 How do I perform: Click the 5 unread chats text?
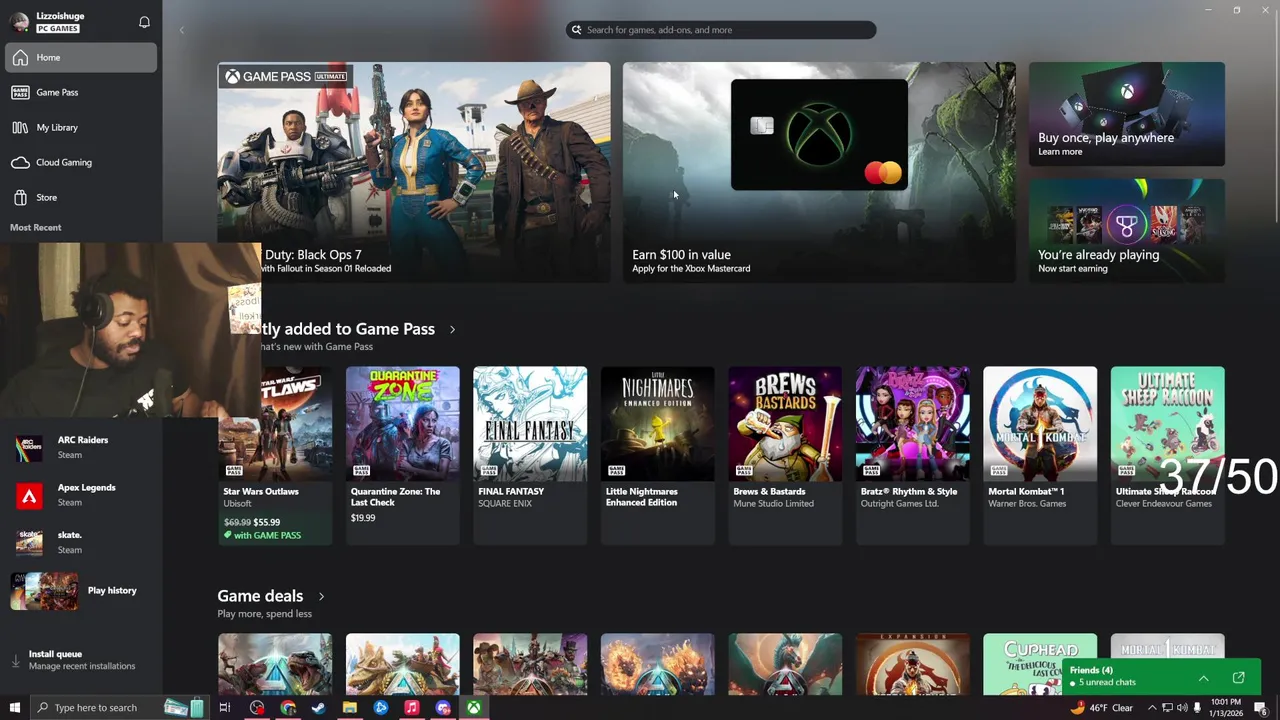point(1107,683)
